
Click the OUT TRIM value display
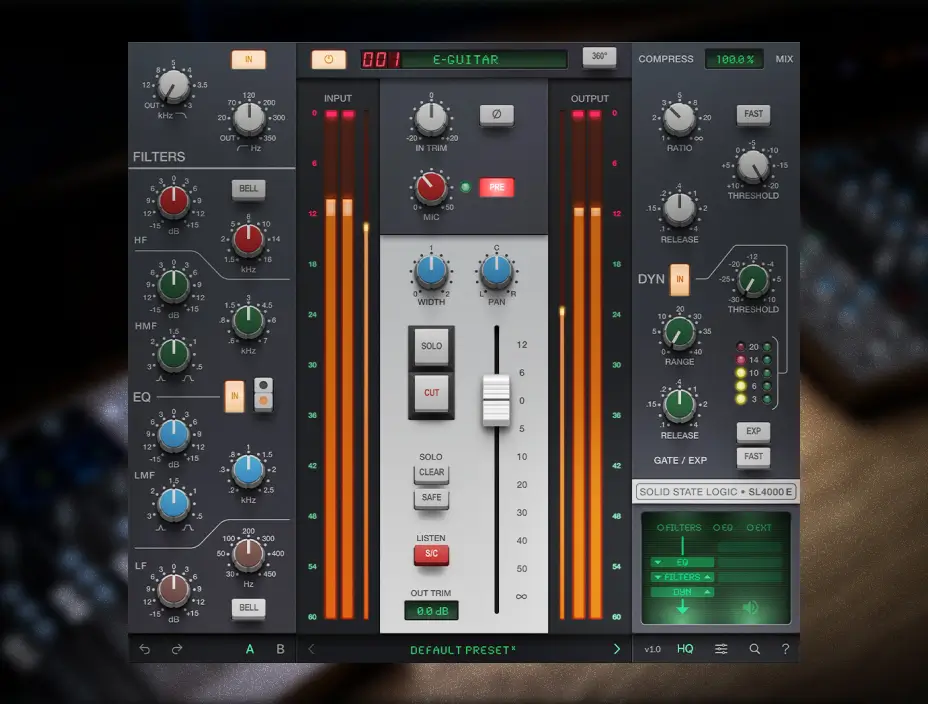430,609
